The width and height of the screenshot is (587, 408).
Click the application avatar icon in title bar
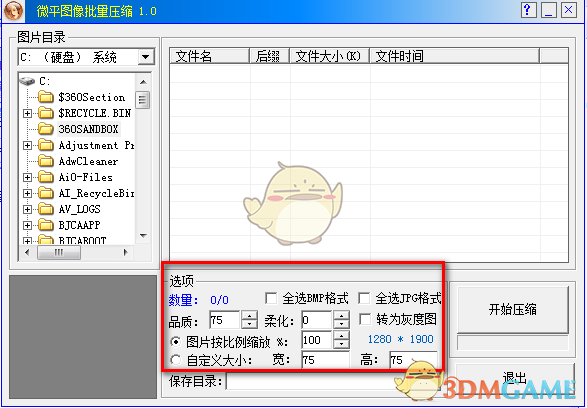click(13, 11)
